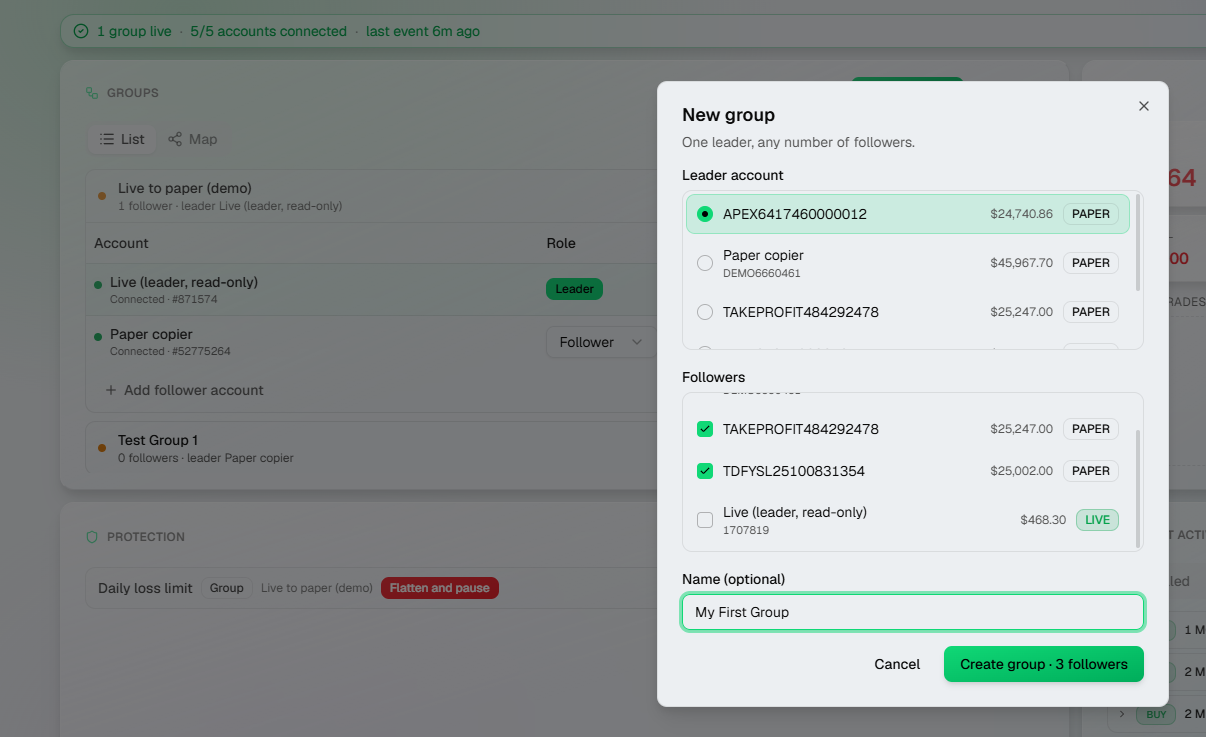The image size is (1206, 737).
Task: Switch to the Map view tab
Action: 192,139
